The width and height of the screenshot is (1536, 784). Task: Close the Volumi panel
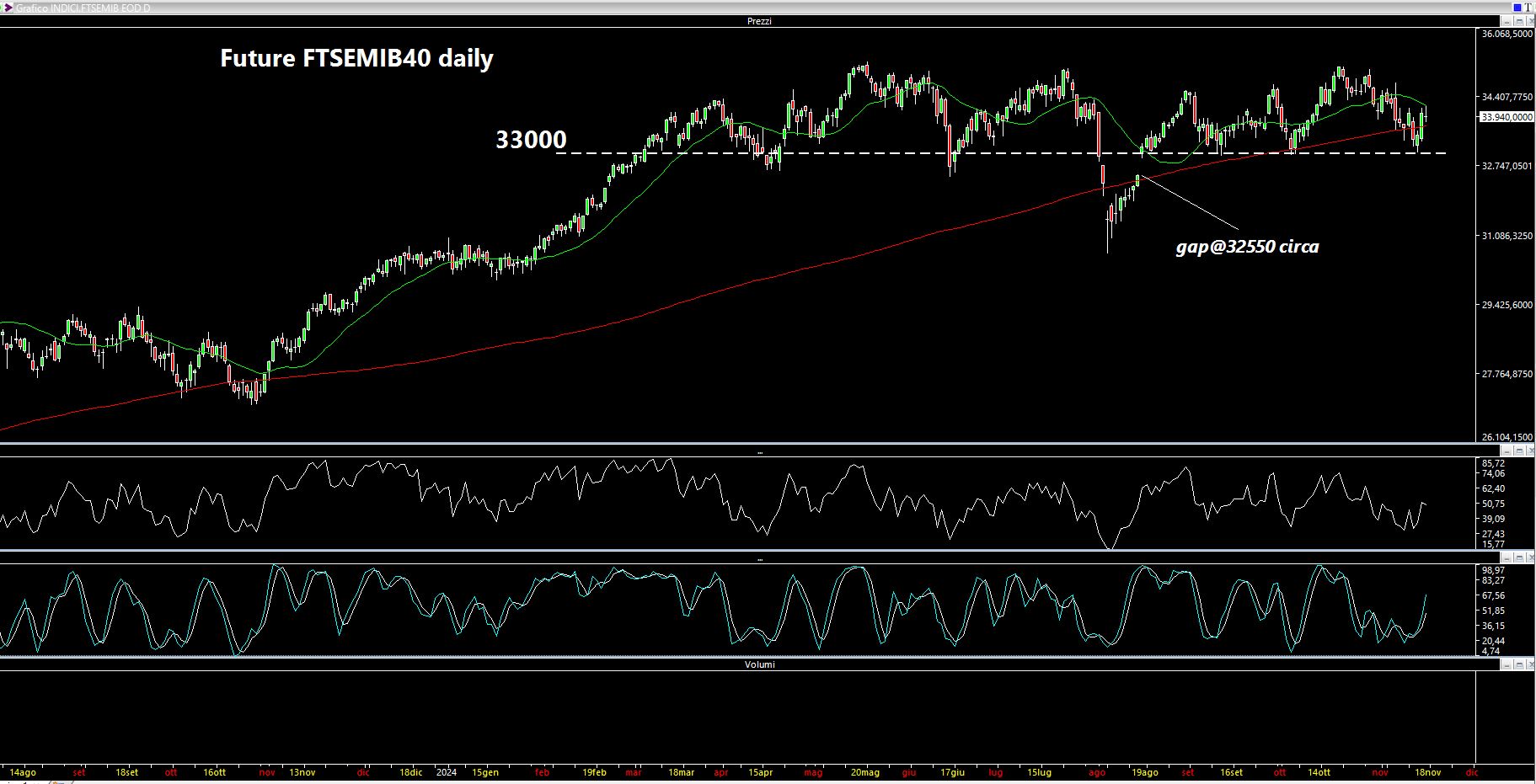pyautogui.click(x=1530, y=664)
